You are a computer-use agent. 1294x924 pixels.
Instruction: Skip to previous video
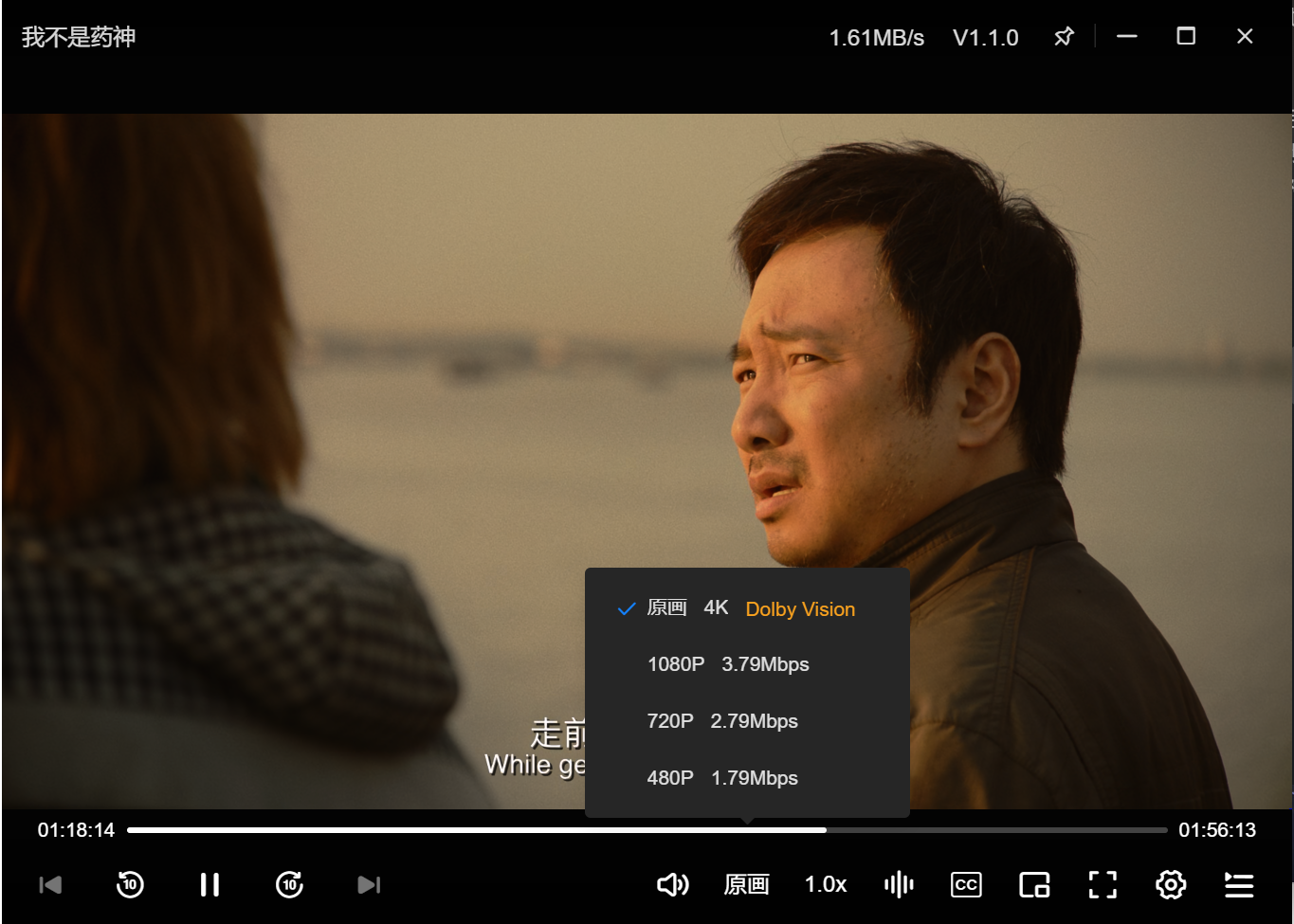pos(50,885)
